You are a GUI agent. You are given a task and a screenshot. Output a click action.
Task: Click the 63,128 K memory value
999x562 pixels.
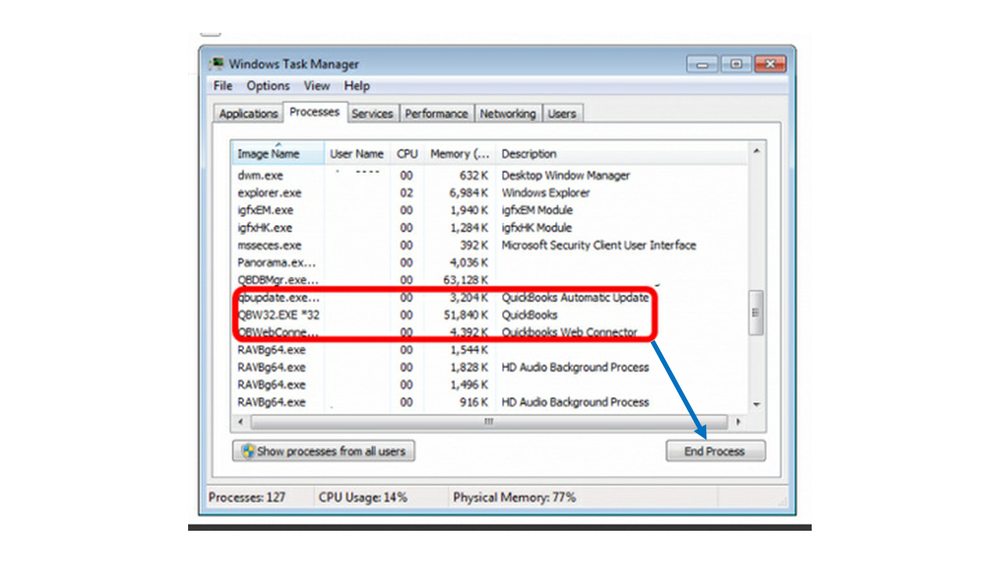[466, 280]
